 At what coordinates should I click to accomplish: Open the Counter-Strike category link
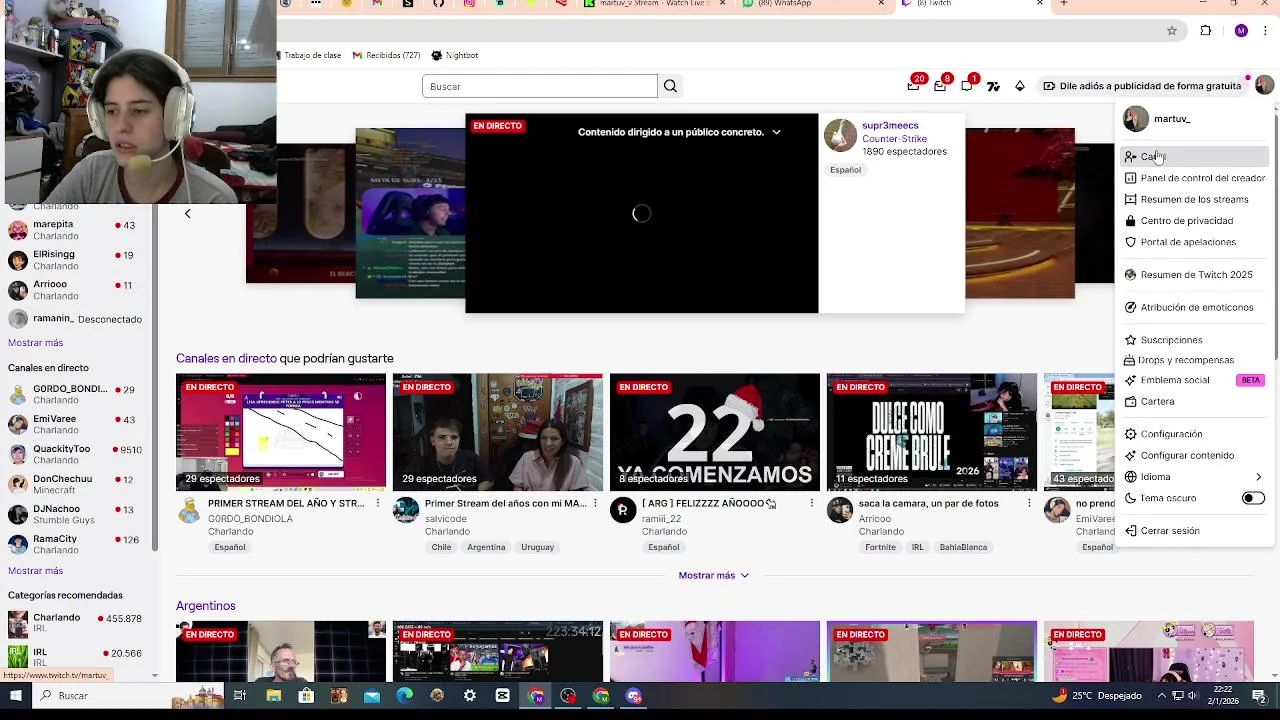click(x=894, y=139)
